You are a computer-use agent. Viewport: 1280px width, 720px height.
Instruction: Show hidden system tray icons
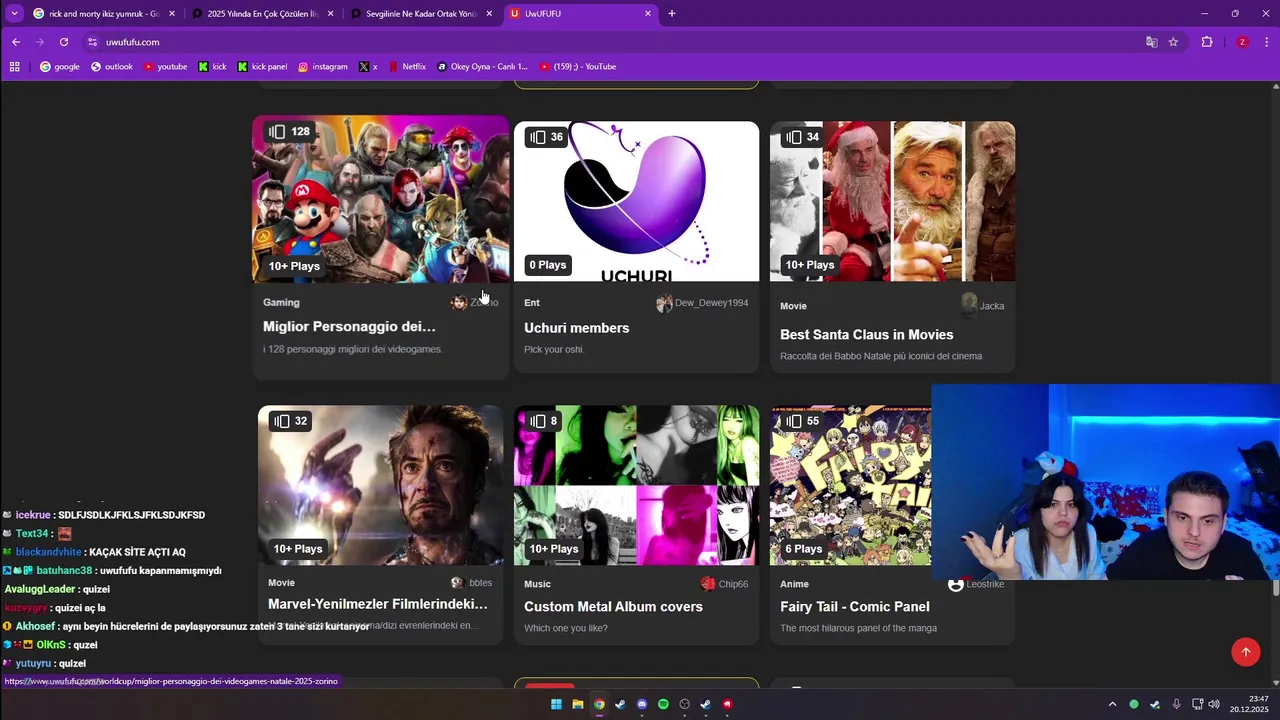1112,704
